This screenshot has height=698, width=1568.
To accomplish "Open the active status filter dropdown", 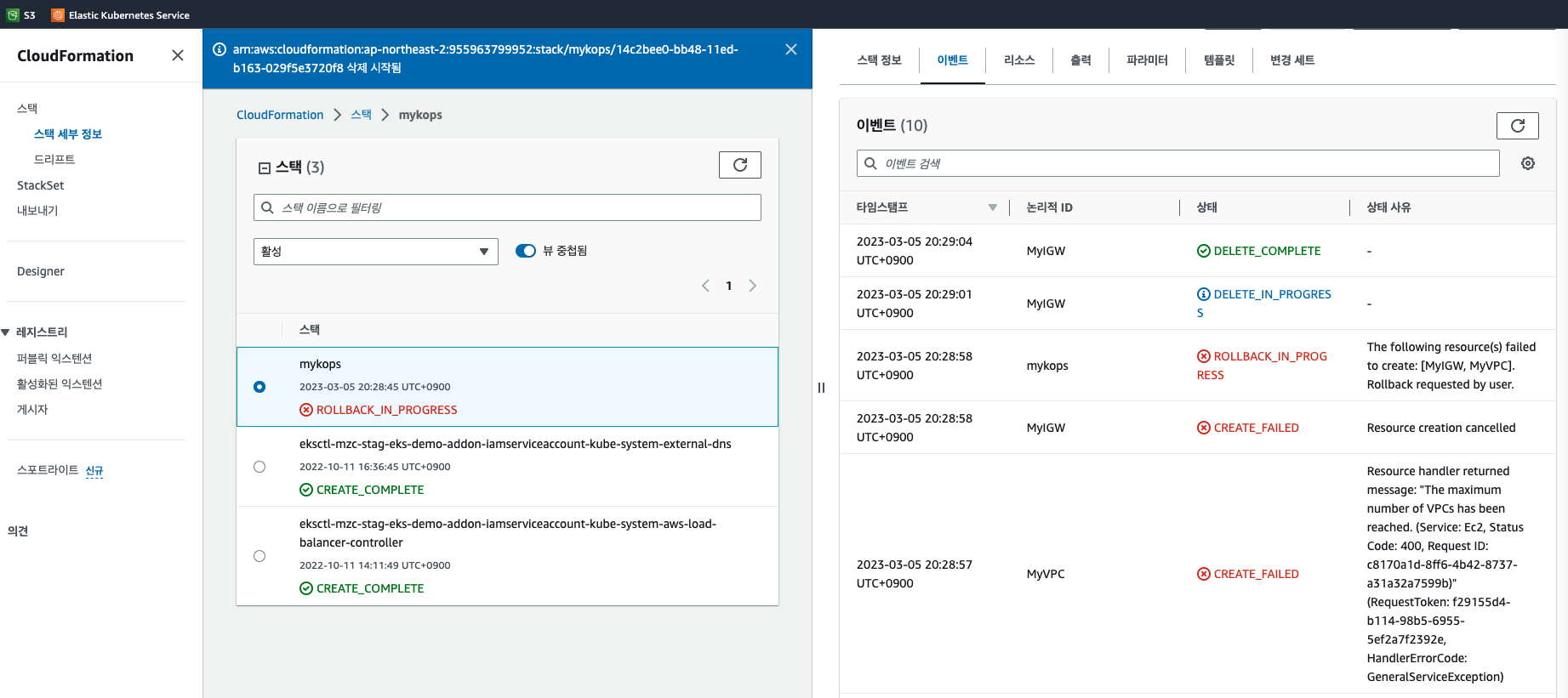I will (x=376, y=252).
